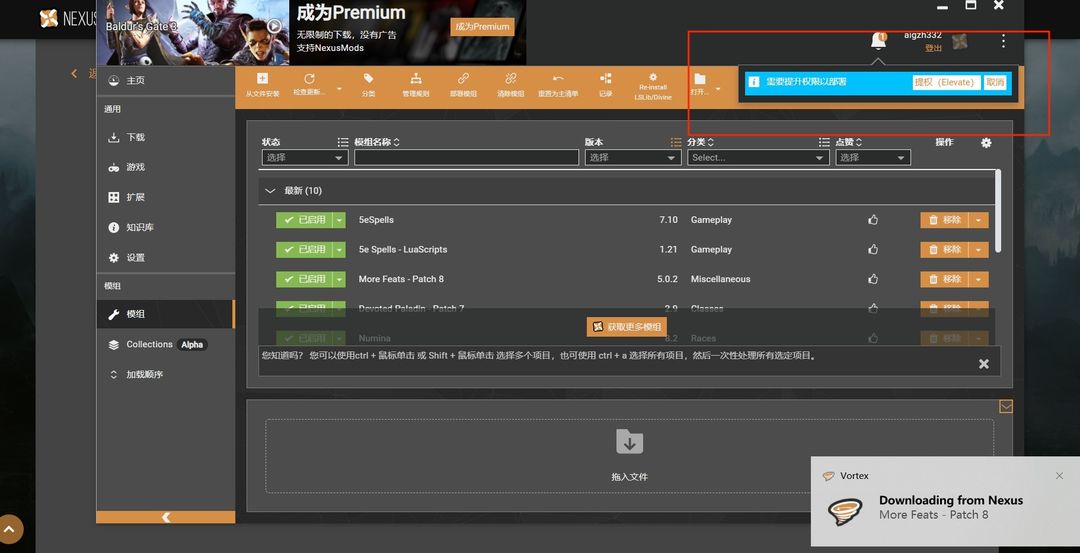Open the 版本 filter dropdown

point(633,158)
